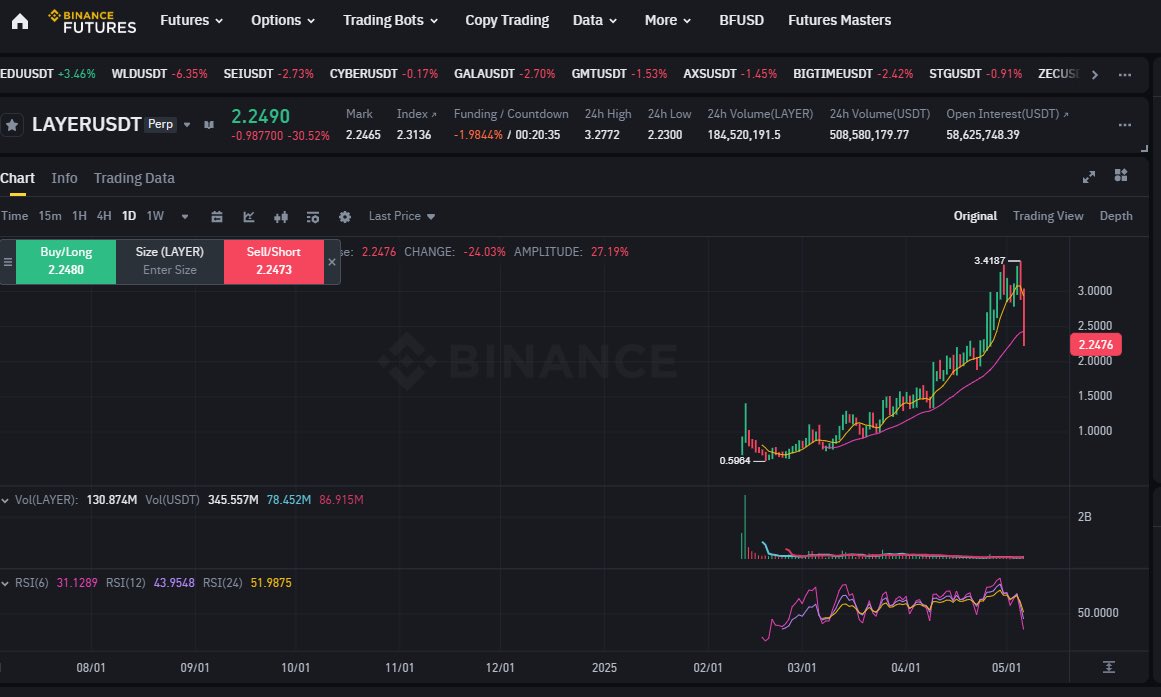1161x697 pixels.
Task: Open the Trading Bots dropdown
Action: pos(390,21)
